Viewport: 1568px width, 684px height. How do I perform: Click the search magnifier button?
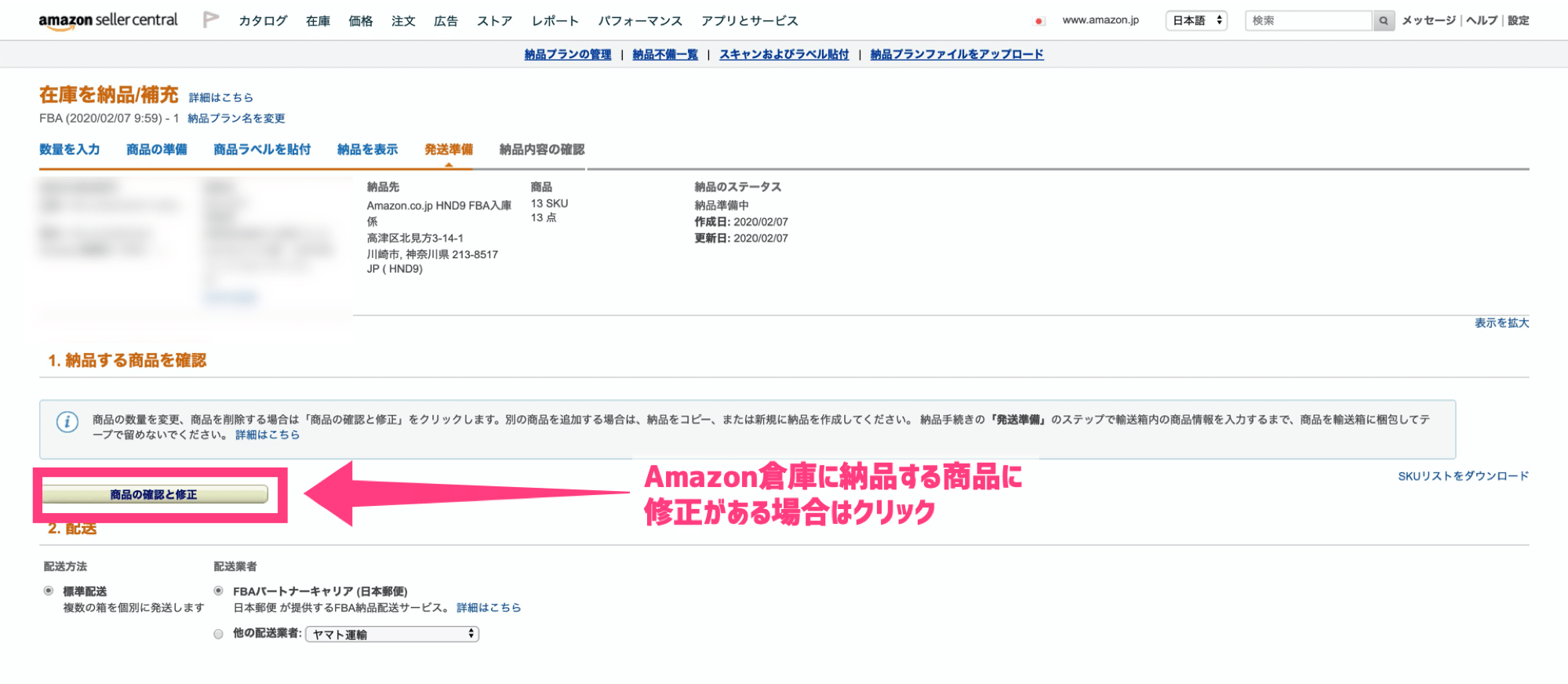1384,21
